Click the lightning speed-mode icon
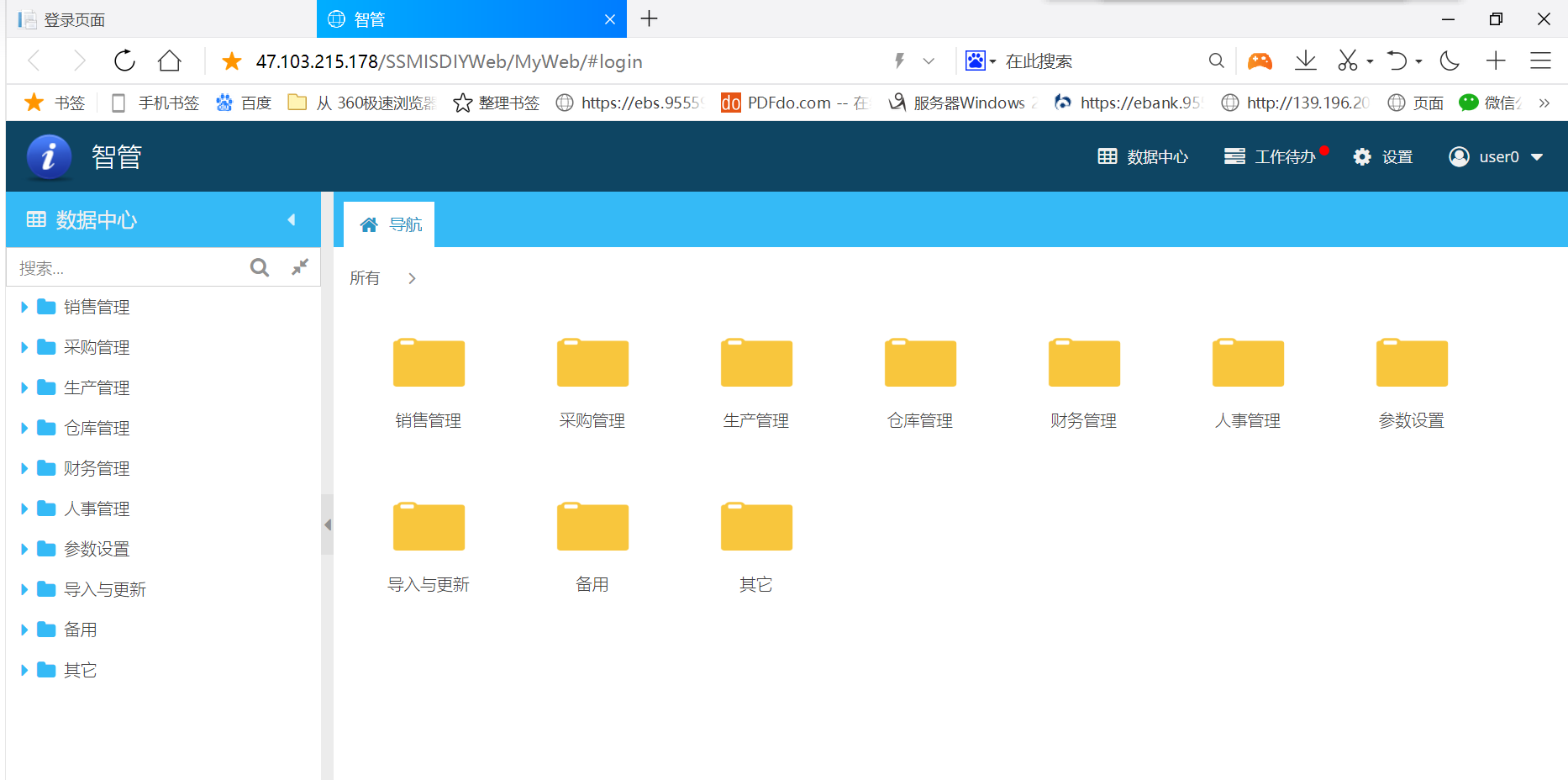Image resolution: width=1568 pixels, height=780 pixels. point(899,61)
